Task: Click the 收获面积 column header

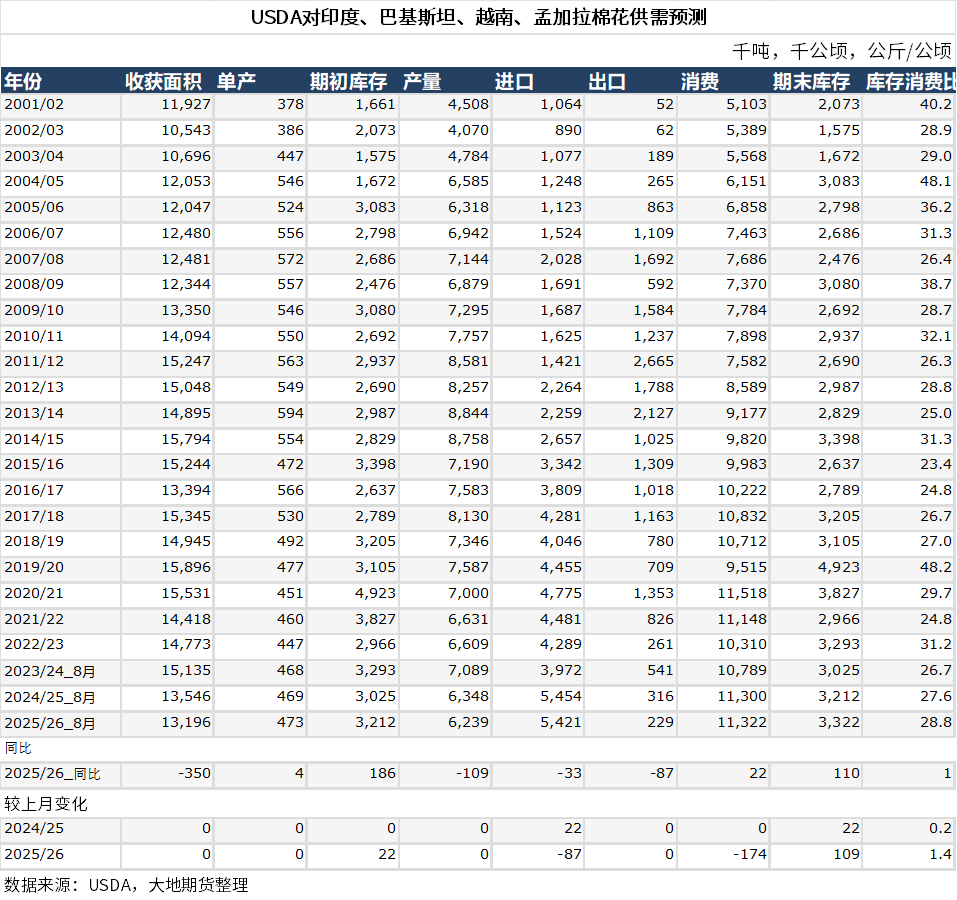Action: pyautogui.click(x=163, y=81)
